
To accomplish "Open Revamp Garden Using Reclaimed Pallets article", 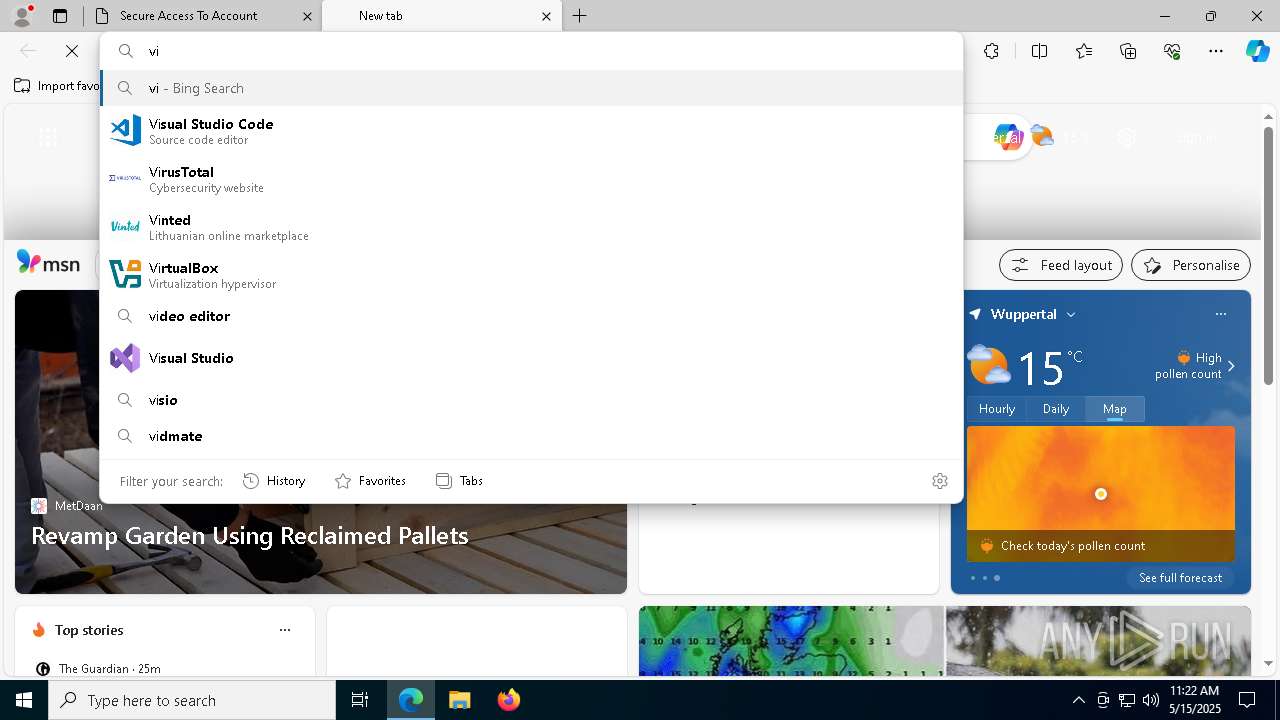I will point(250,536).
